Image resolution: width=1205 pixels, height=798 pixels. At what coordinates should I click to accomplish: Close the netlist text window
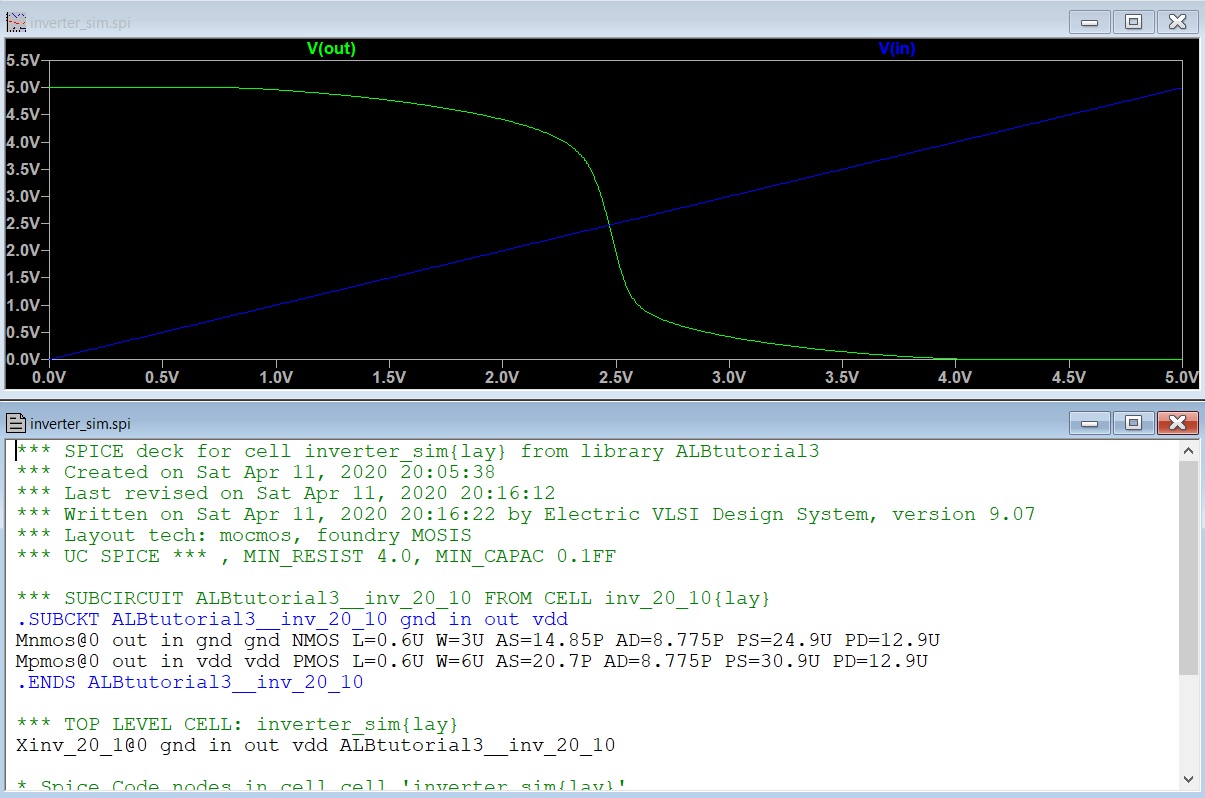coord(1177,422)
